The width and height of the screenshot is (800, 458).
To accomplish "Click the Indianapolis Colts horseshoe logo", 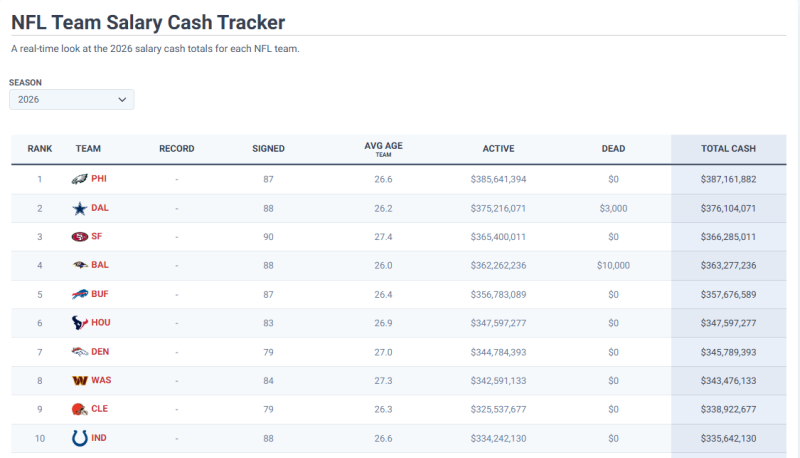I will point(80,438).
